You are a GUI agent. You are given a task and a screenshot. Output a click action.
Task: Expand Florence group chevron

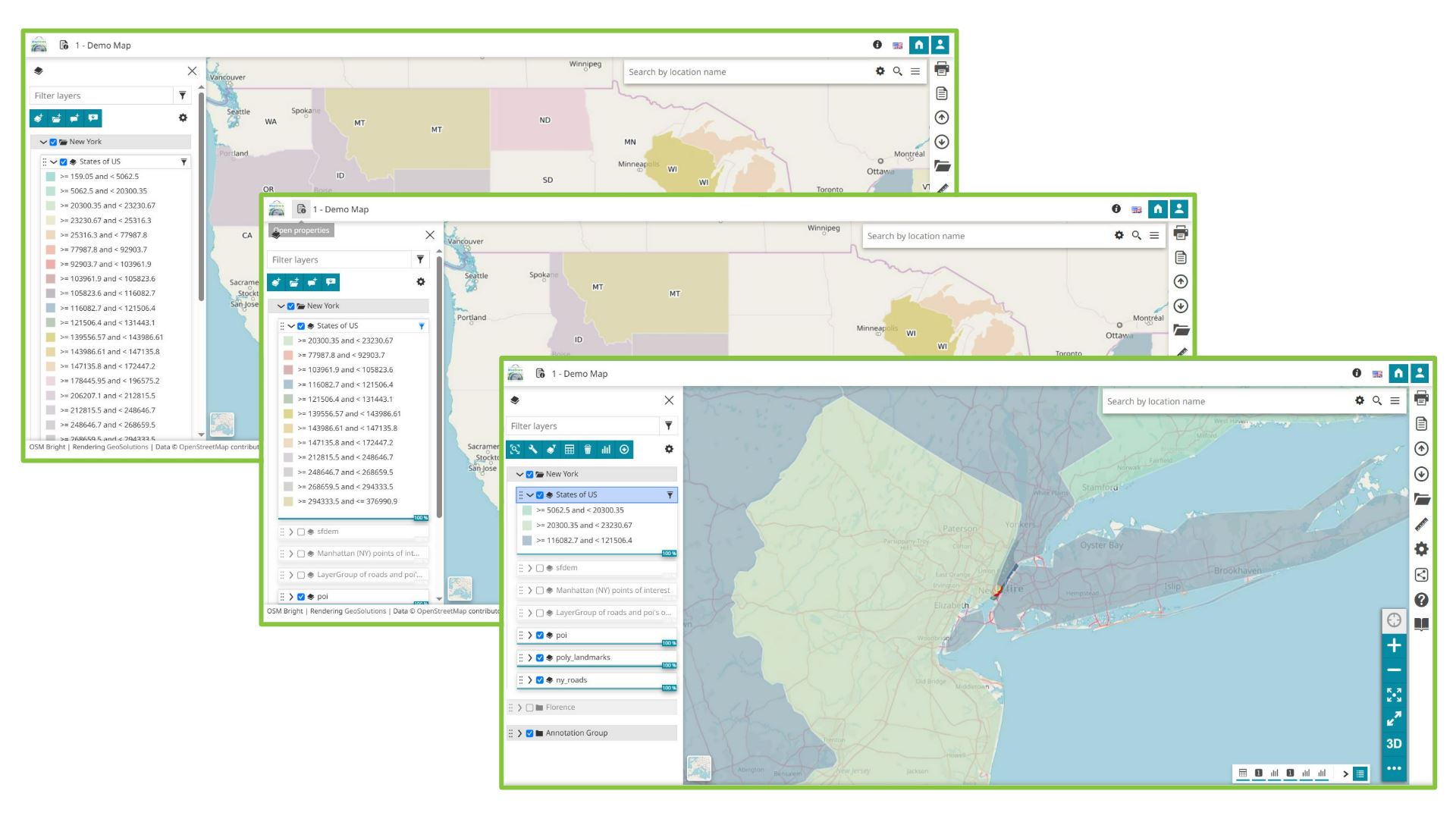pyautogui.click(x=519, y=708)
